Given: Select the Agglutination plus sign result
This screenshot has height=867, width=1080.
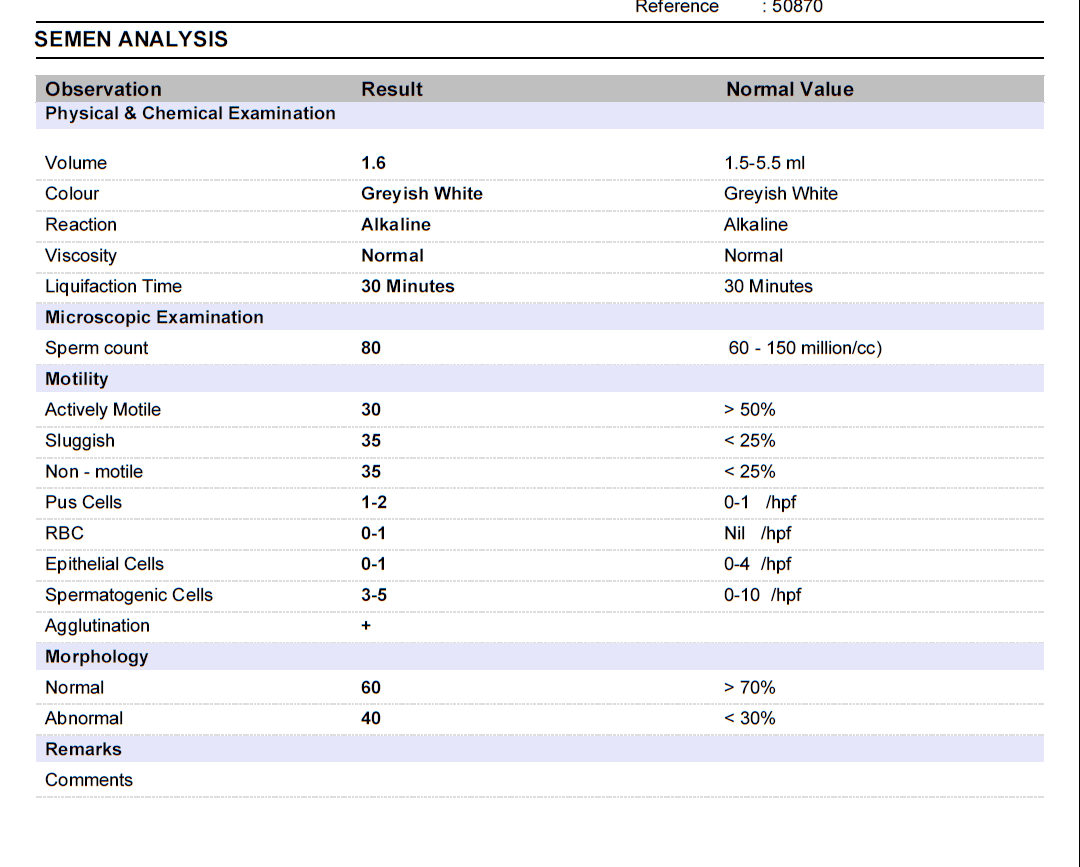Looking at the screenshot, I should click(x=366, y=625).
